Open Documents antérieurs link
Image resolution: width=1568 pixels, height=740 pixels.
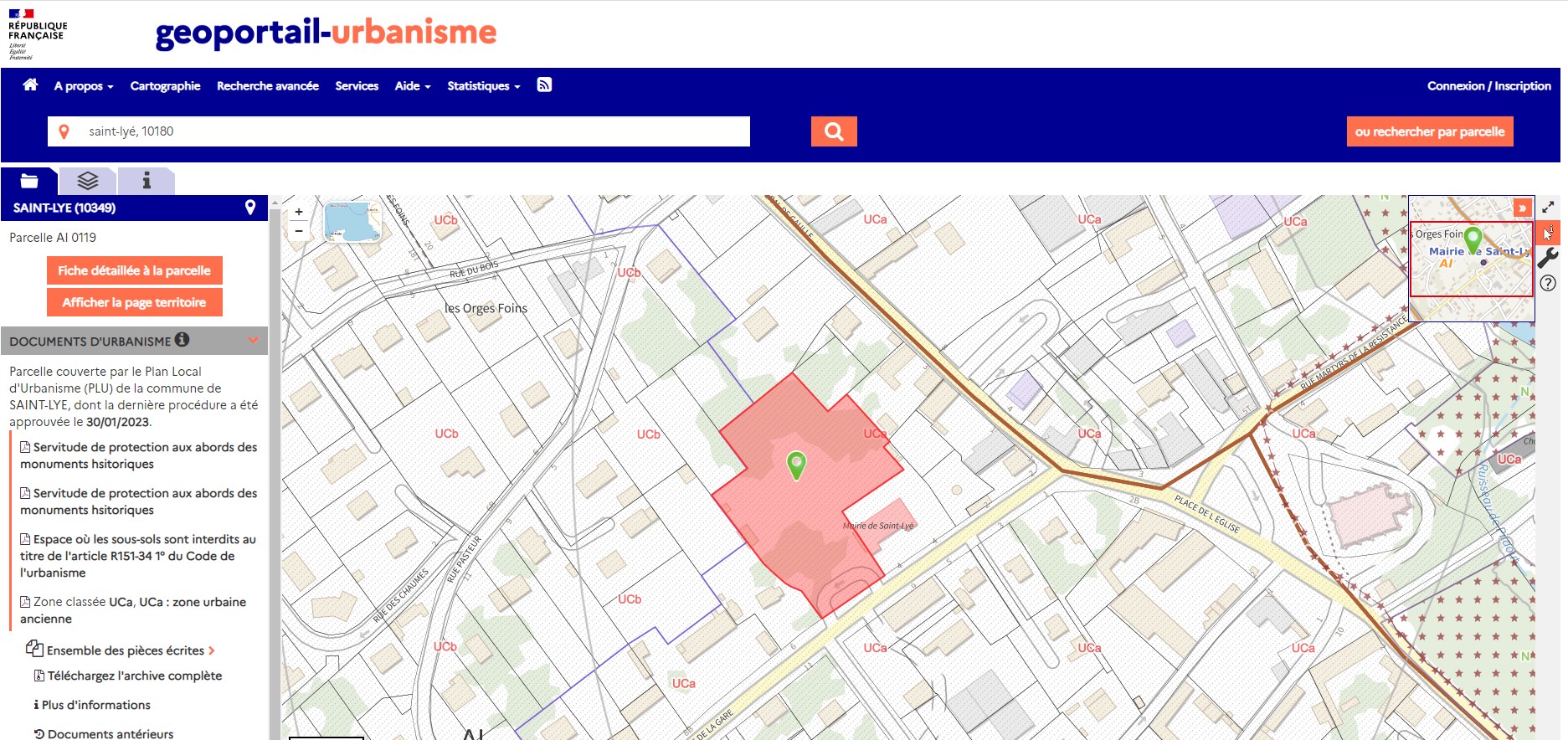pyautogui.click(x=104, y=733)
